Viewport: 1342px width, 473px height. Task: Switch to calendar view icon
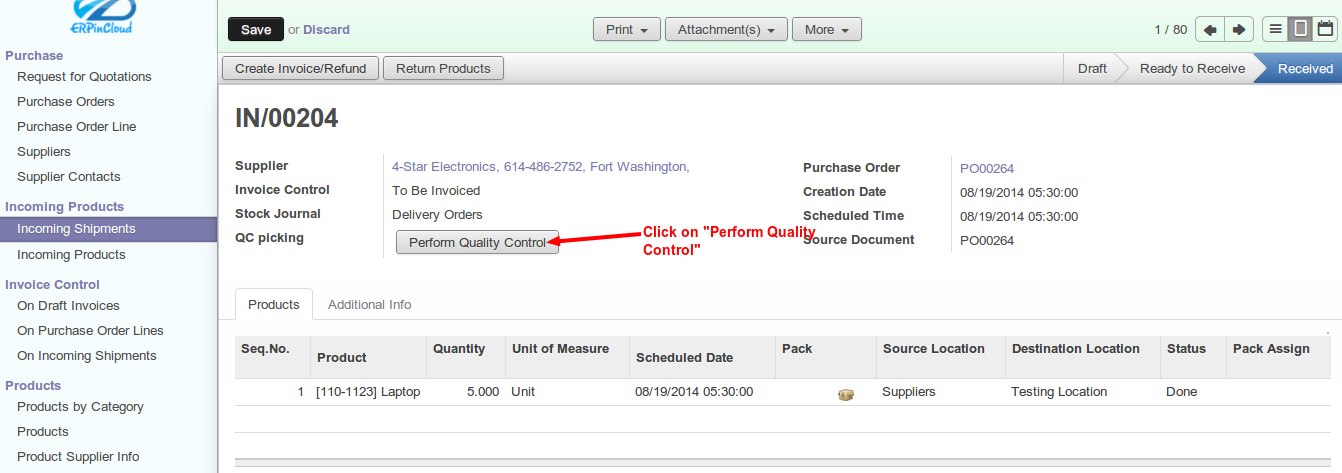(1325, 29)
